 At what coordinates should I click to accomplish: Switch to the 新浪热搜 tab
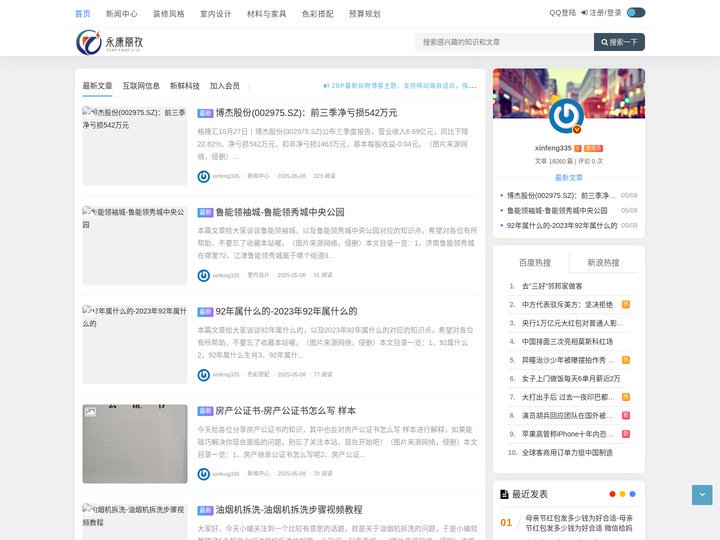pos(603,263)
